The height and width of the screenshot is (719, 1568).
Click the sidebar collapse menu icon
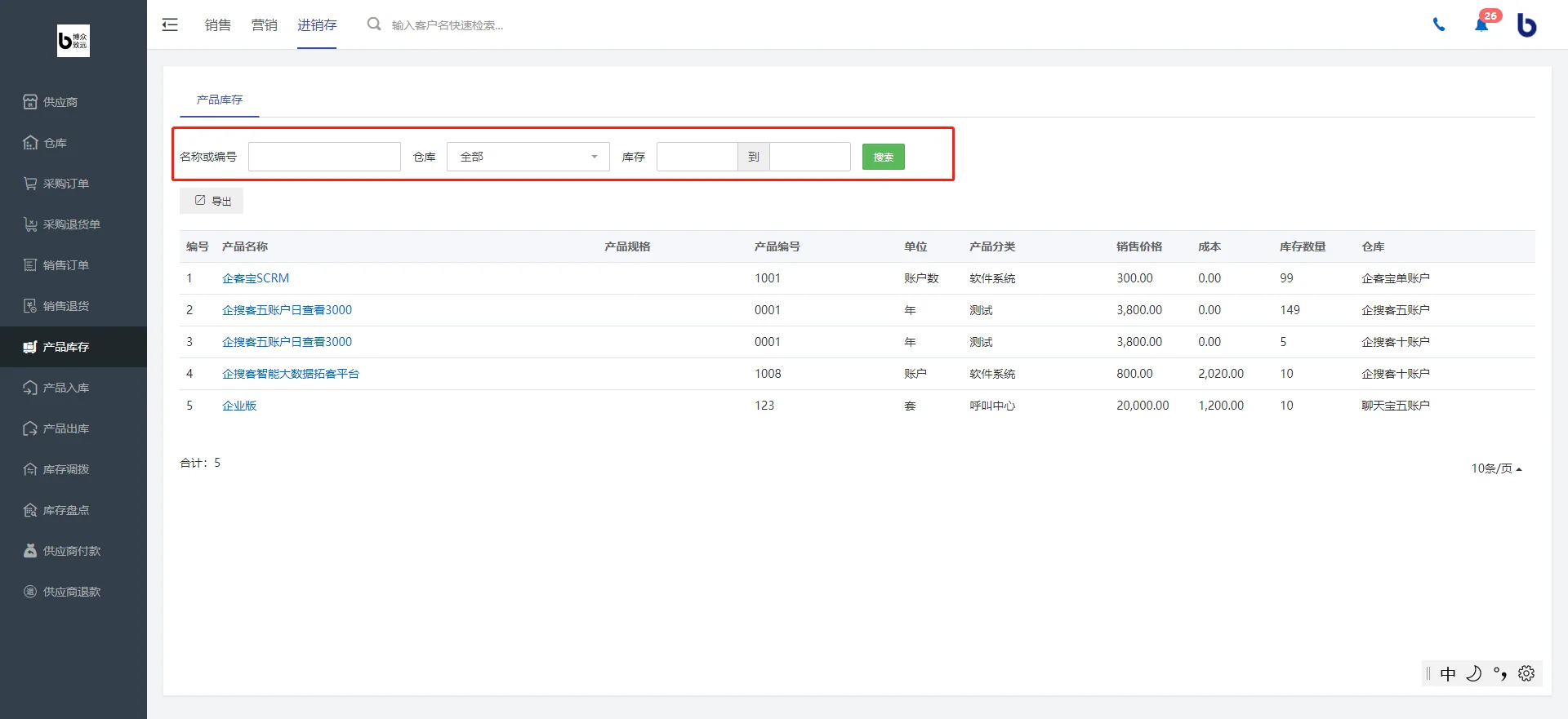click(170, 24)
